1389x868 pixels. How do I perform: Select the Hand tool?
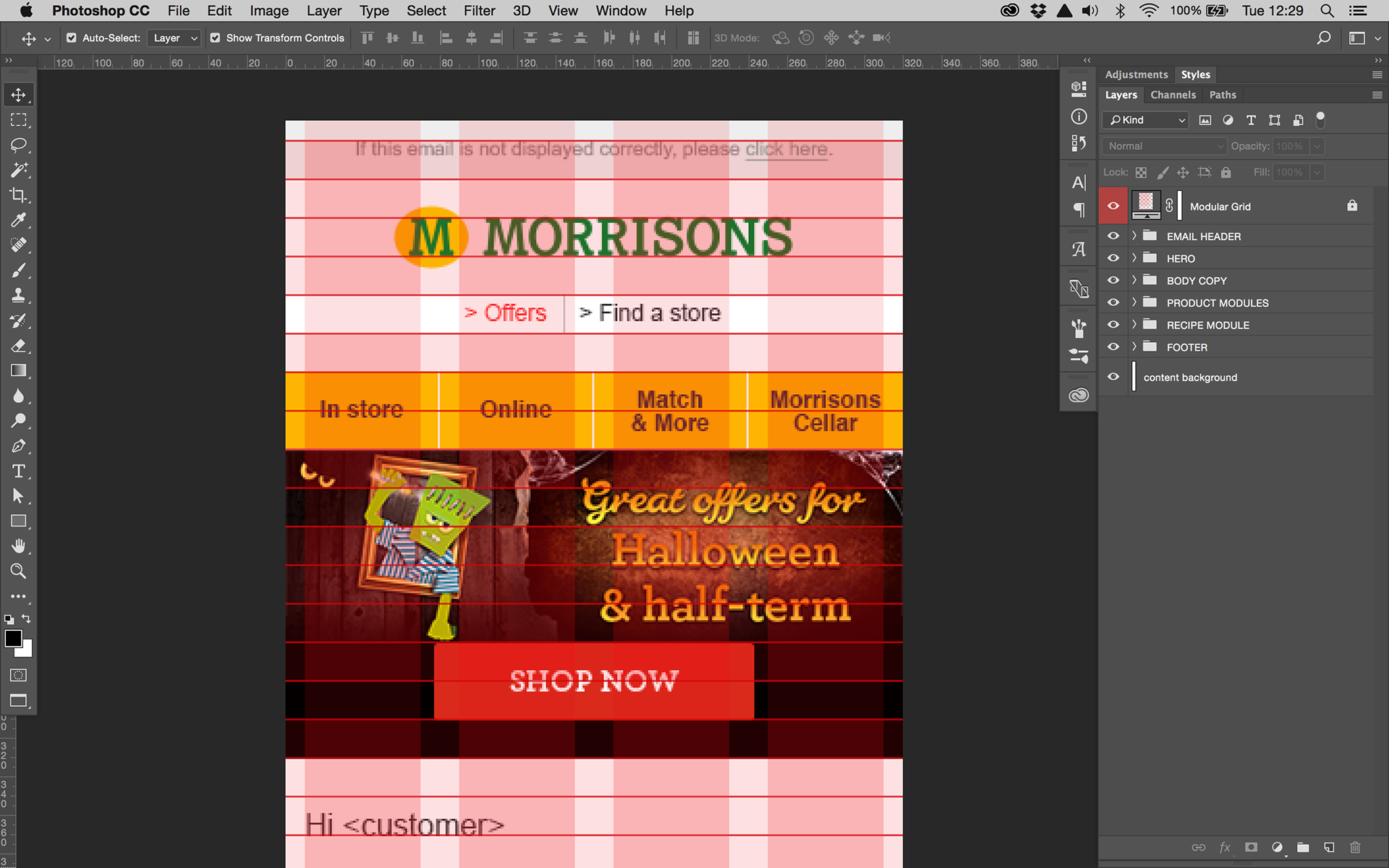tap(19, 546)
